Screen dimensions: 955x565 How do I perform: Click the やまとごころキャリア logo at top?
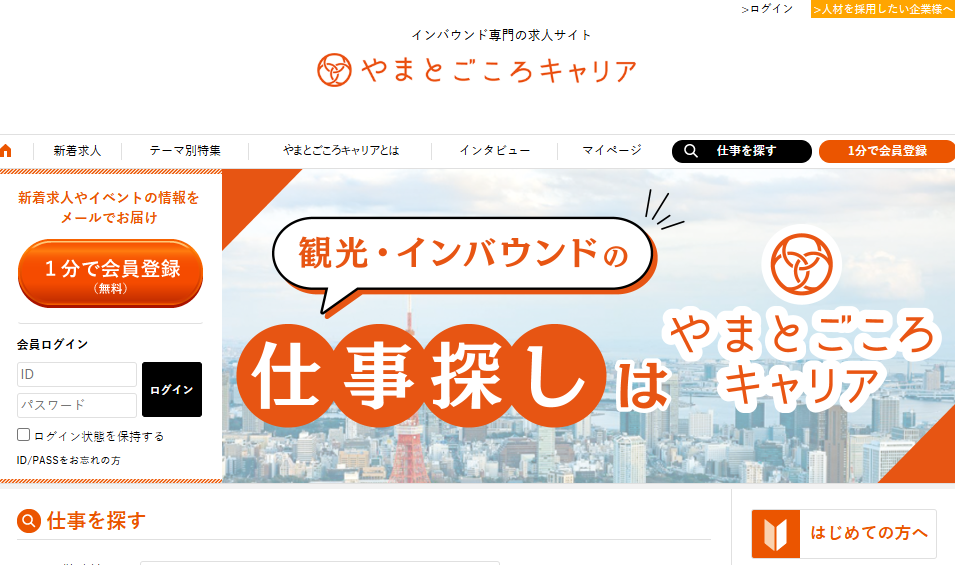pyautogui.click(x=477, y=70)
